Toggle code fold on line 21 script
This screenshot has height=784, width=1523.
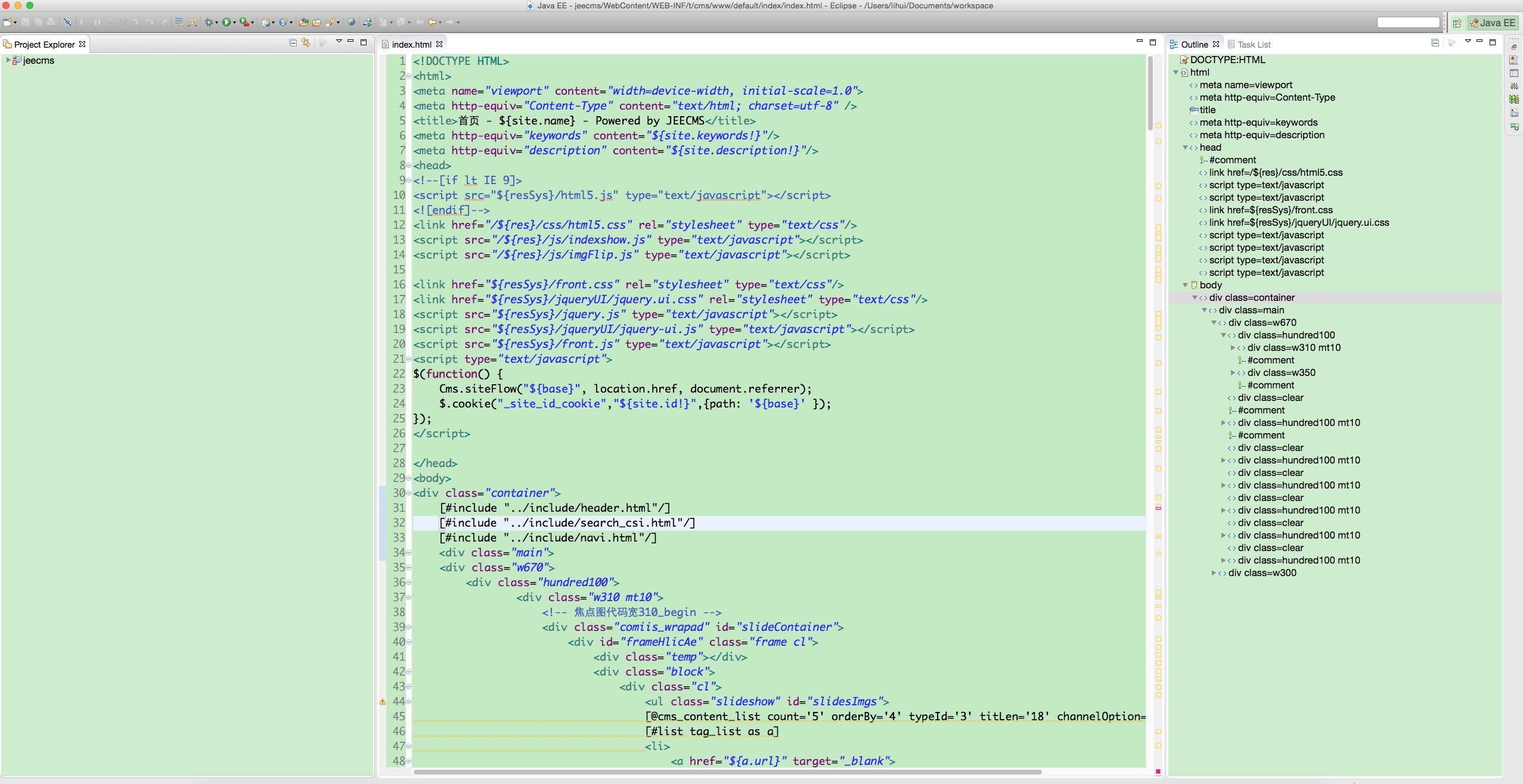(x=408, y=359)
